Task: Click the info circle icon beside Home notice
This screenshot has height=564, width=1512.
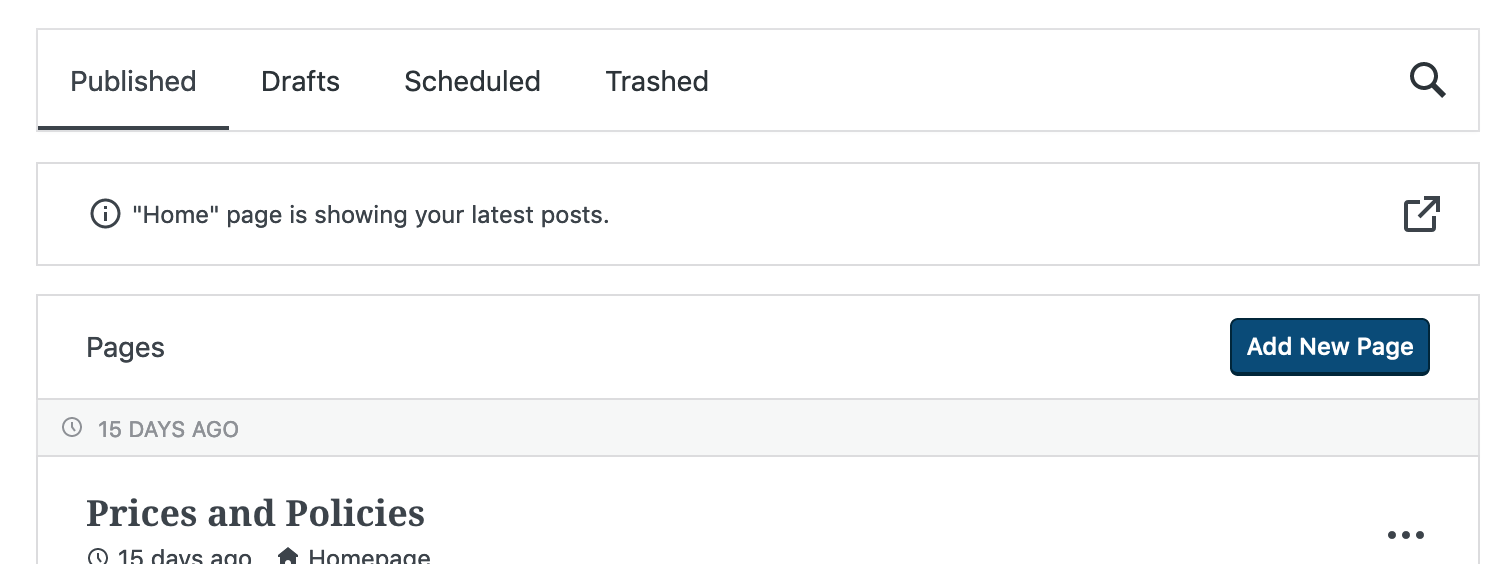Action: (104, 214)
